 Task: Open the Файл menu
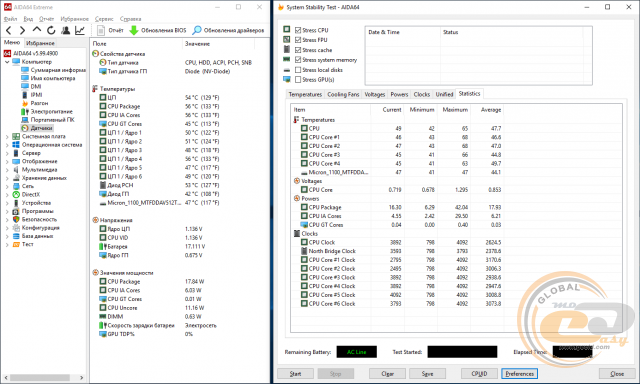[x=11, y=19]
